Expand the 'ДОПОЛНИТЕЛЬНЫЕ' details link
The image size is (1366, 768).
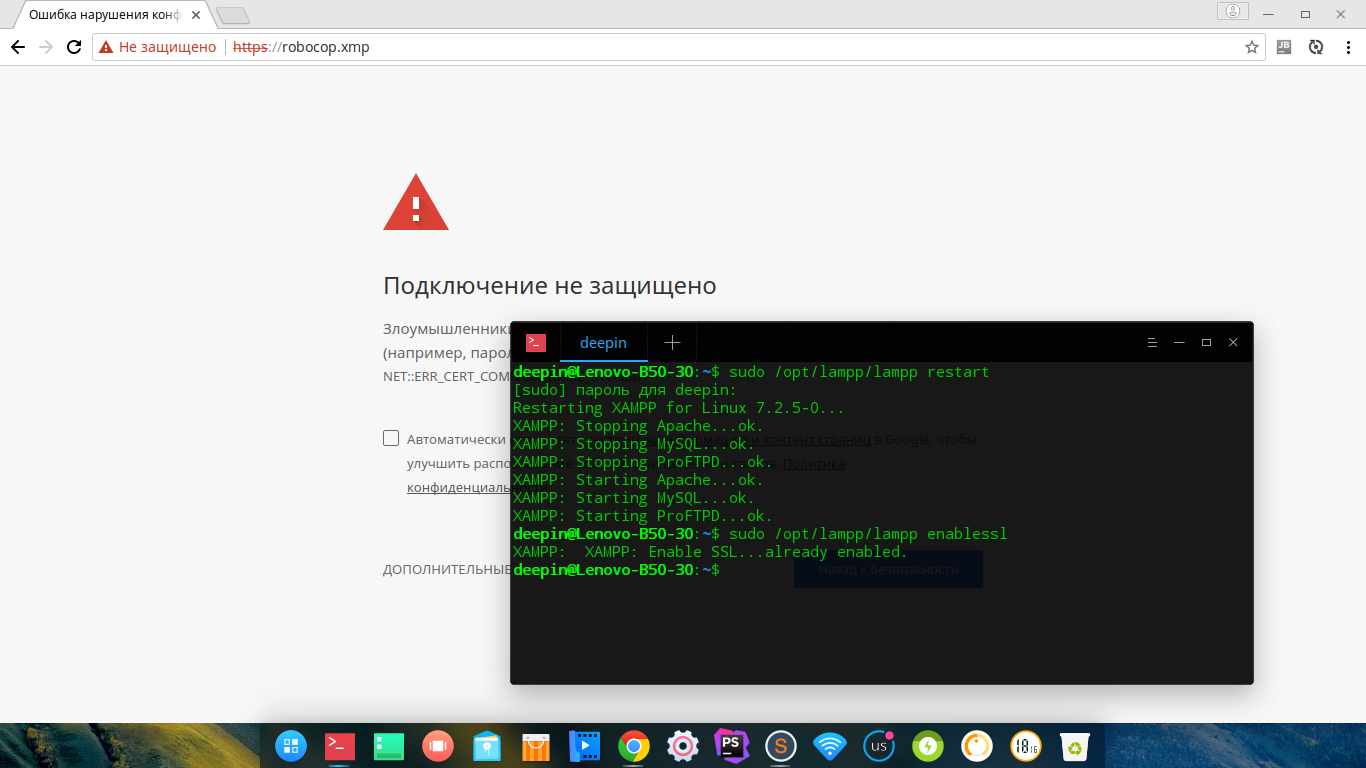[447, 569]
